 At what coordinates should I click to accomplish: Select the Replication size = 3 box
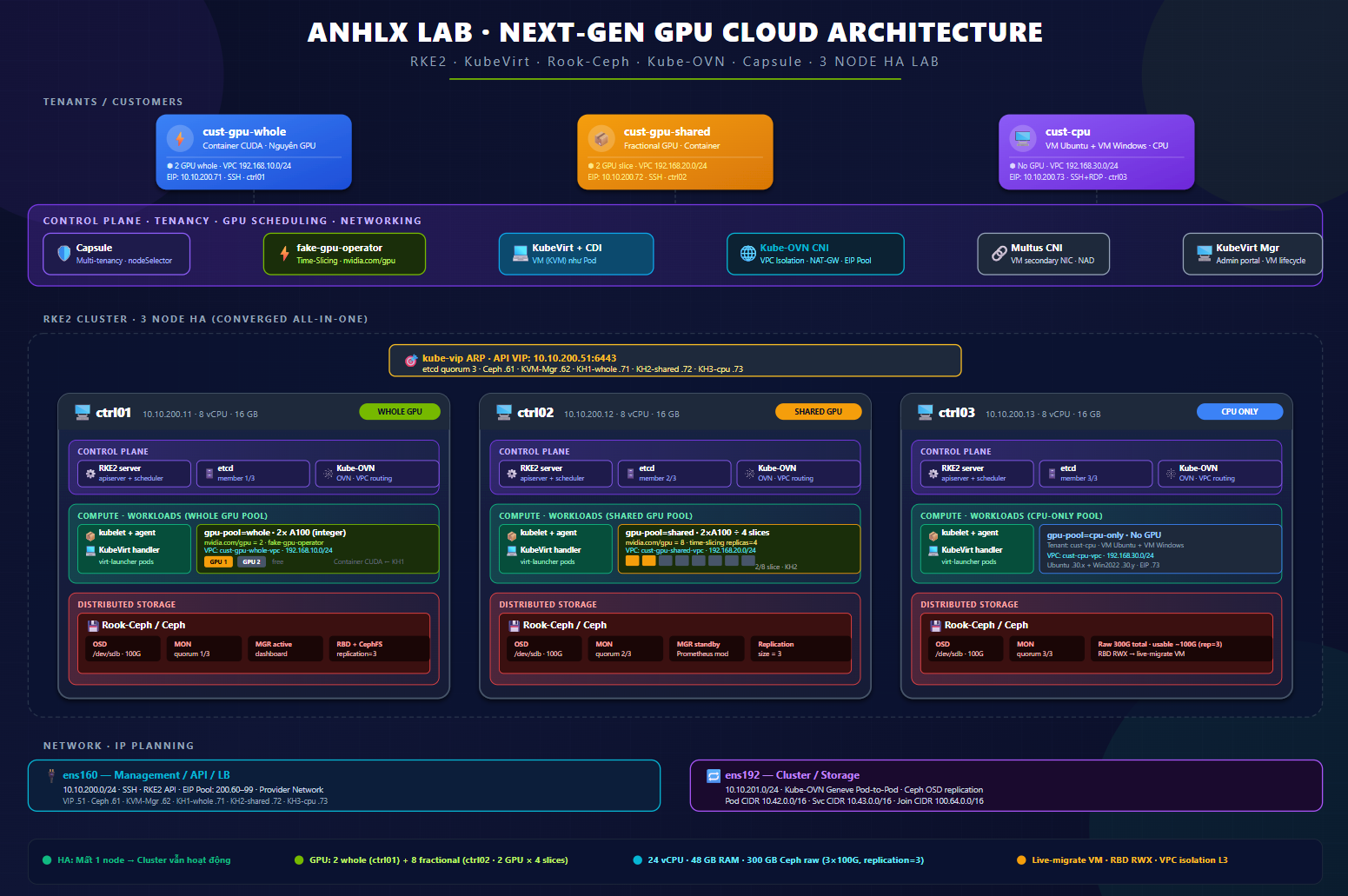[x=800, y=649]
